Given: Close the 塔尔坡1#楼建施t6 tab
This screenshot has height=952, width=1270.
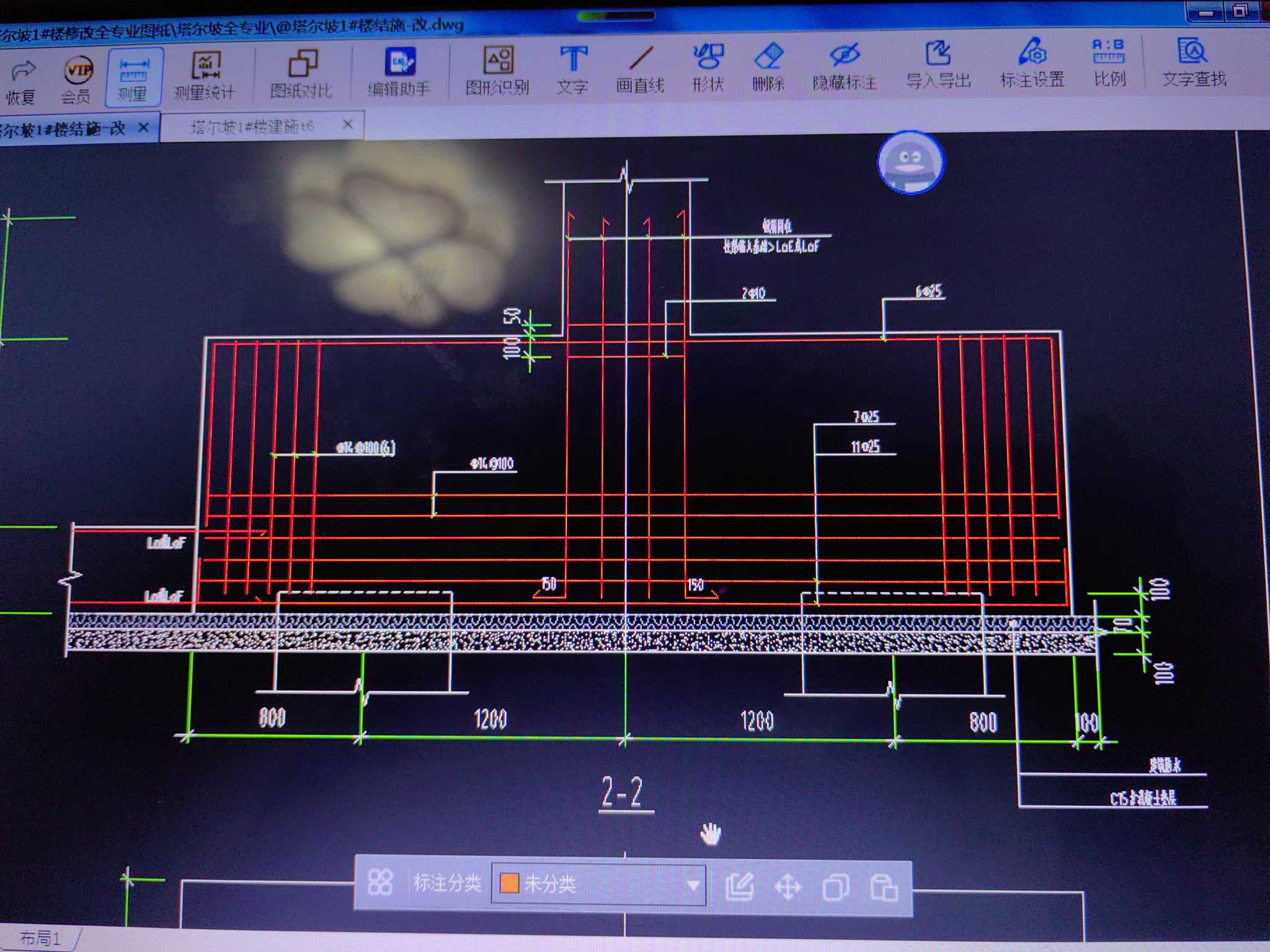Looking at the screenshot, I should point(348,124).
